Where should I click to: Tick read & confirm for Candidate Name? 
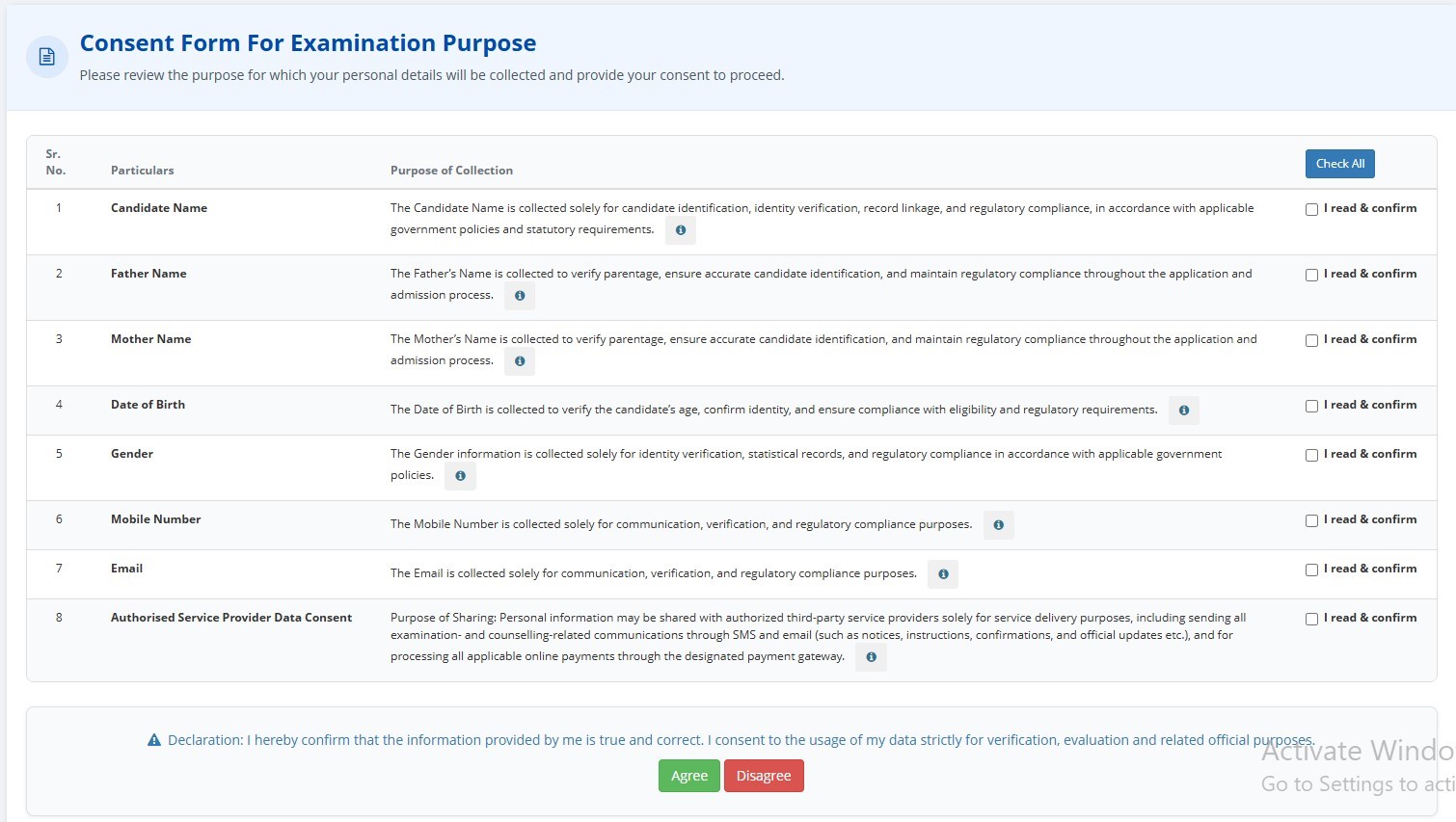pyautogui.click(x=1311, y=209)
